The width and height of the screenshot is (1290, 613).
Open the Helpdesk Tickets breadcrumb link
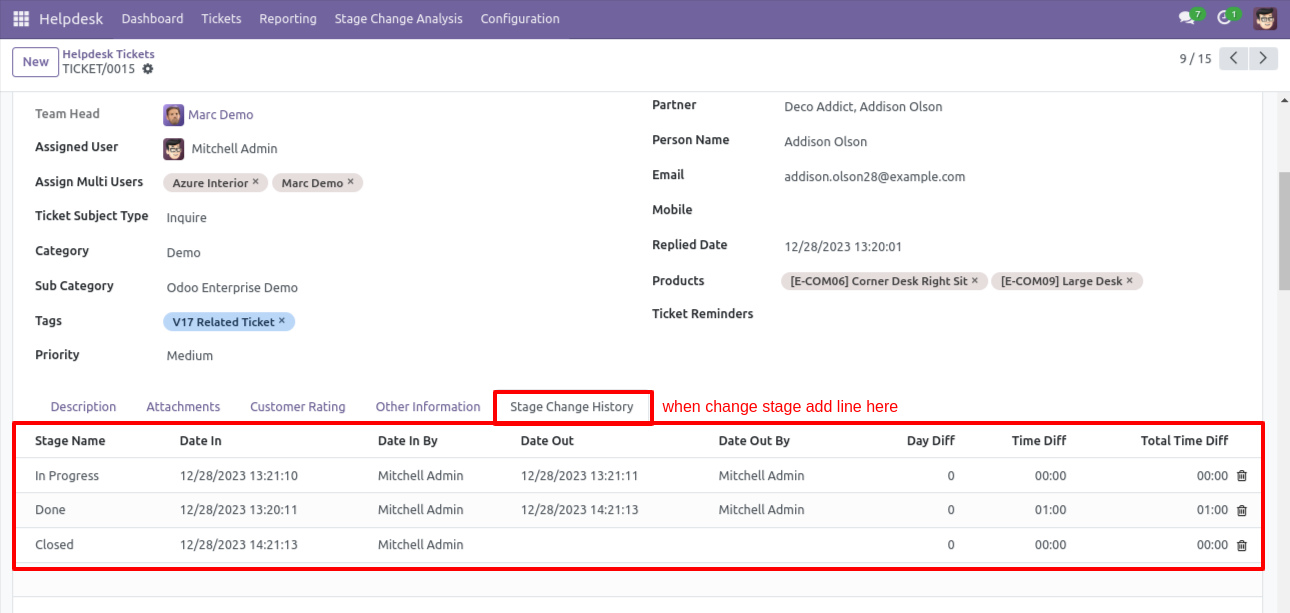(x=109, y=54)
